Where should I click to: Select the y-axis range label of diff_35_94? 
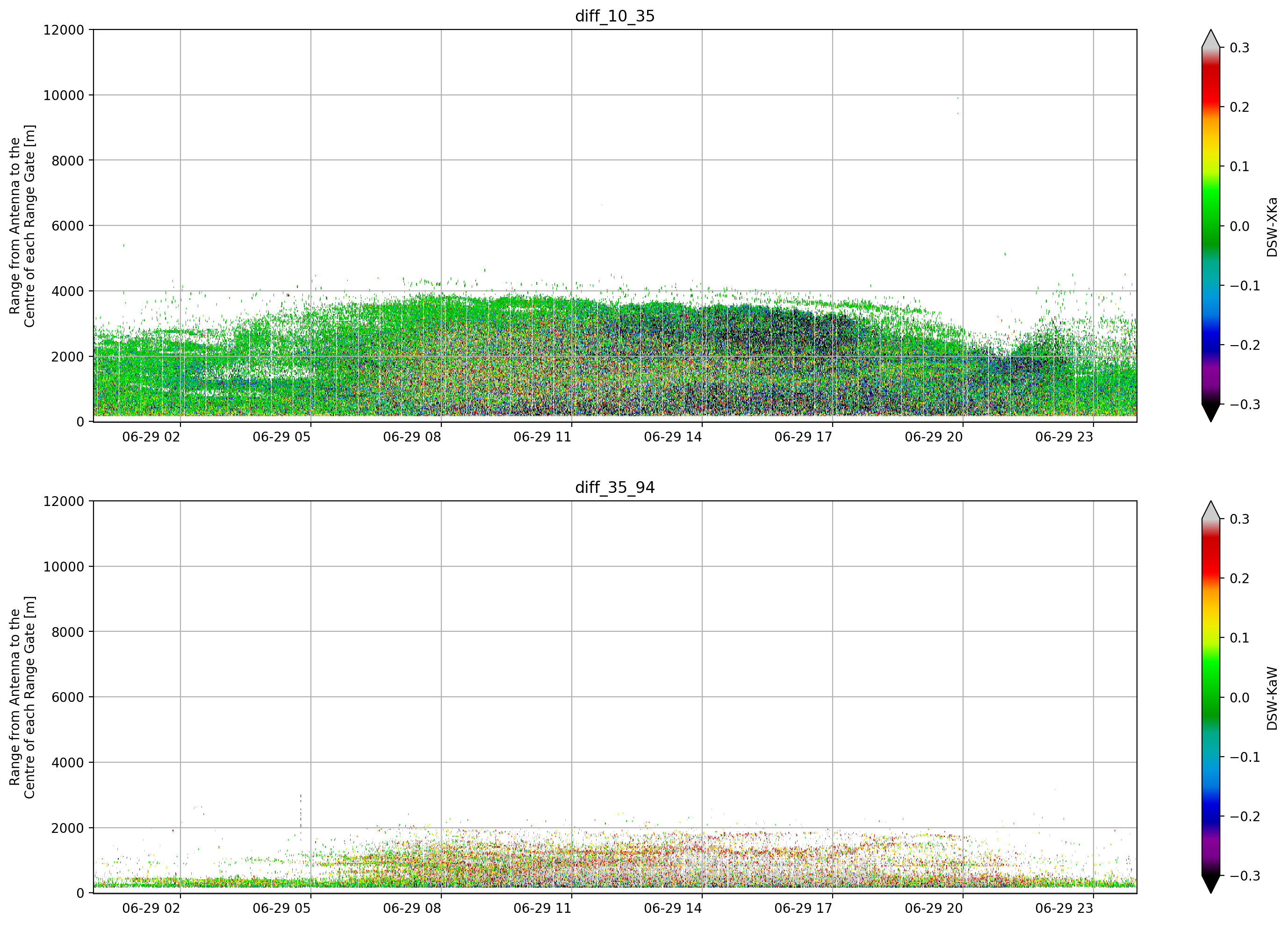[22, 697]
